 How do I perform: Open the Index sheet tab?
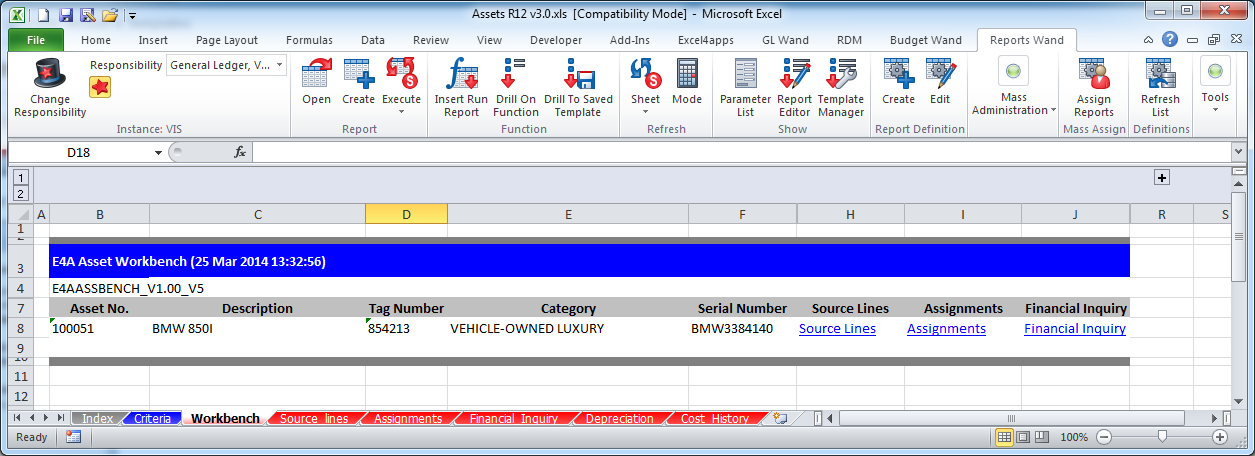coord(97,418)
